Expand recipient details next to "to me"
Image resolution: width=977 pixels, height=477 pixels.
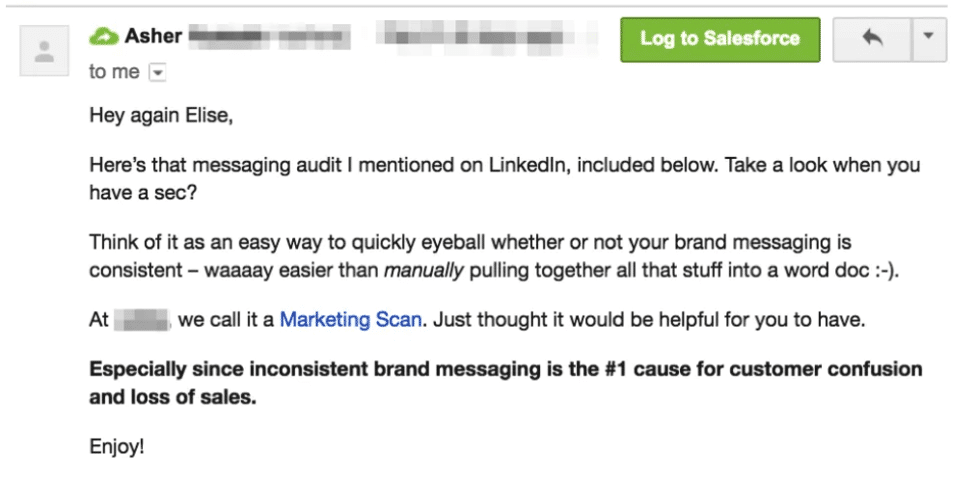coord(157,72)
